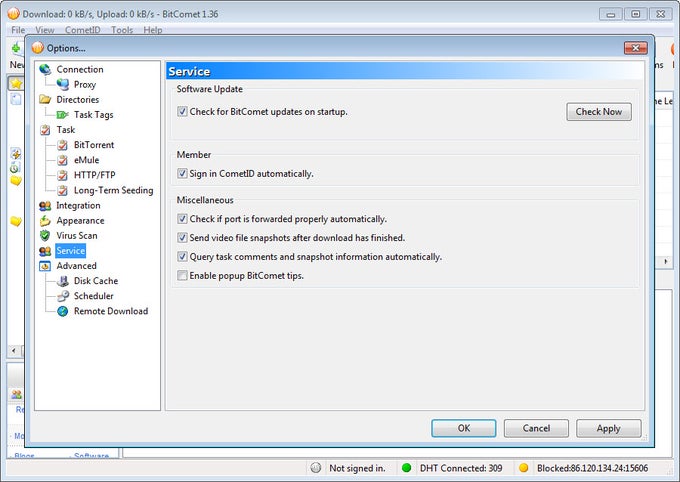Toggle Check if port is forwarded properly
This screenshot has width=680, height=482.
tap(182, 219)
